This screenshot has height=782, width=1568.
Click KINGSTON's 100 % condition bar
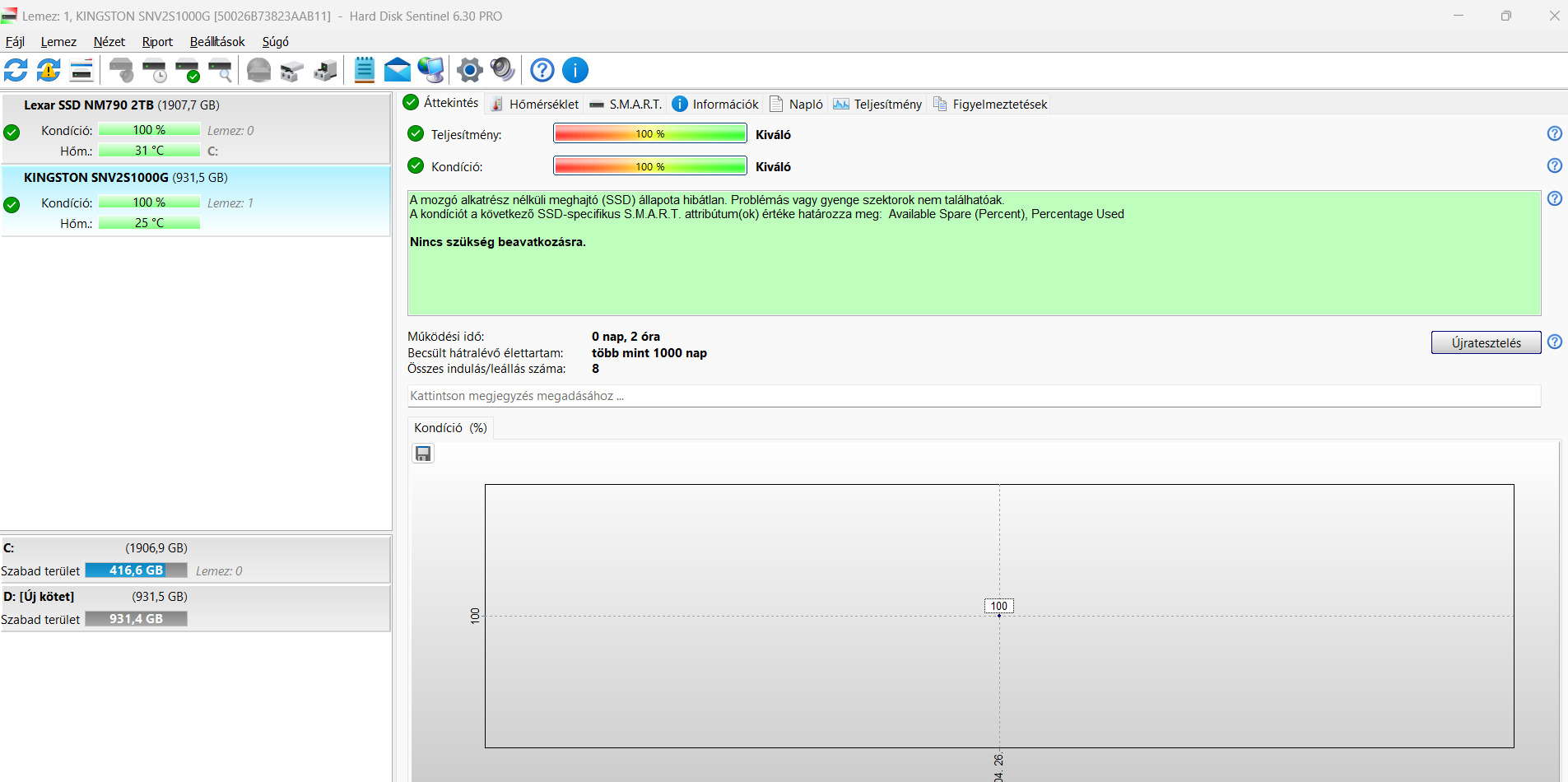[149, 202]
